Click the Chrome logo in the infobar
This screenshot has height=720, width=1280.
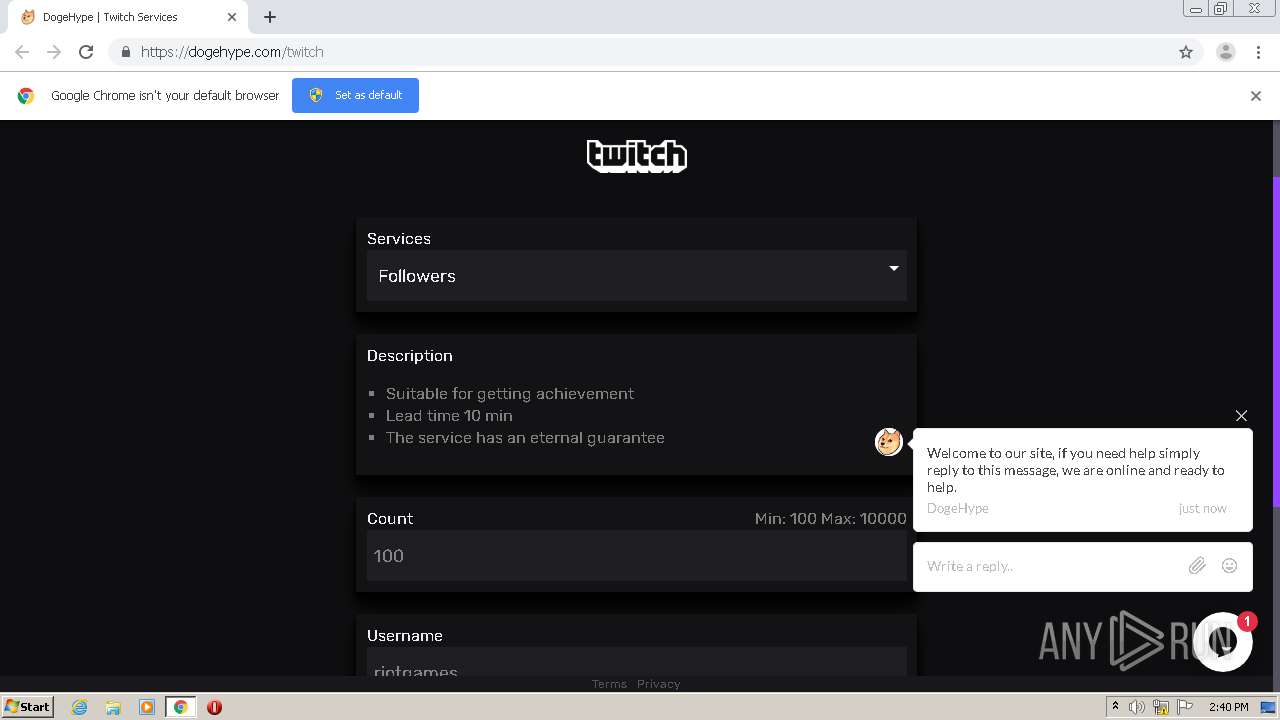26,96
